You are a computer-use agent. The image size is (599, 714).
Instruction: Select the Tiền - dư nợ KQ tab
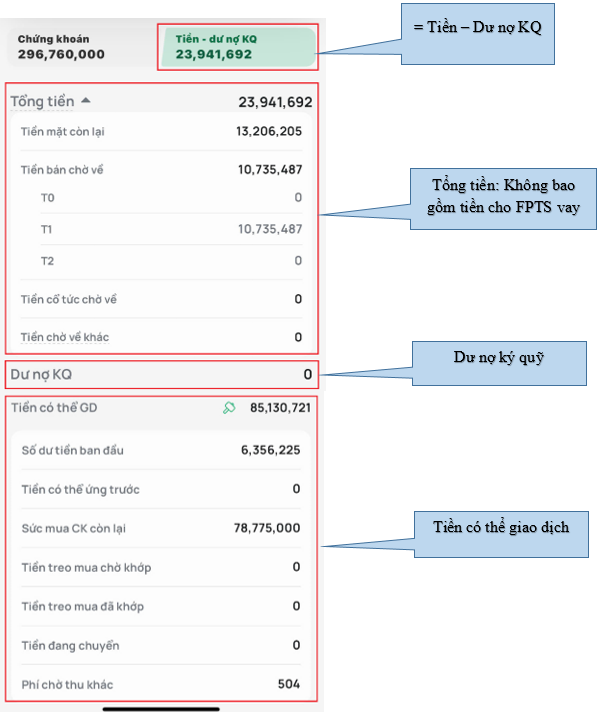(238, 47)
